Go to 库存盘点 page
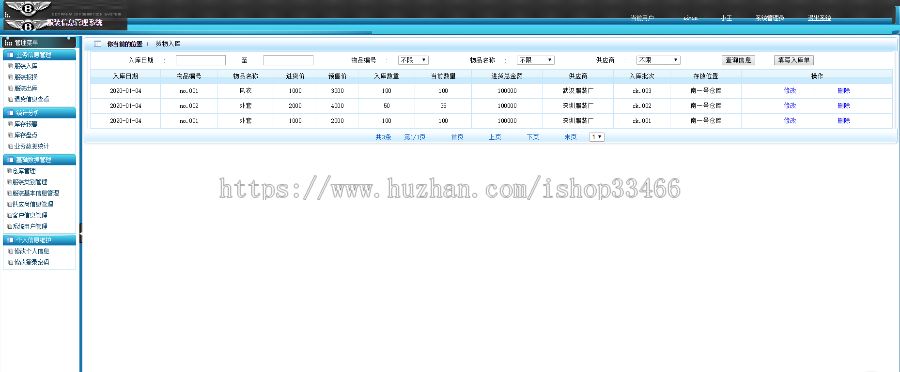Viewport: 900px width, 372px height. pyautogui.click(x=26, y=135)
